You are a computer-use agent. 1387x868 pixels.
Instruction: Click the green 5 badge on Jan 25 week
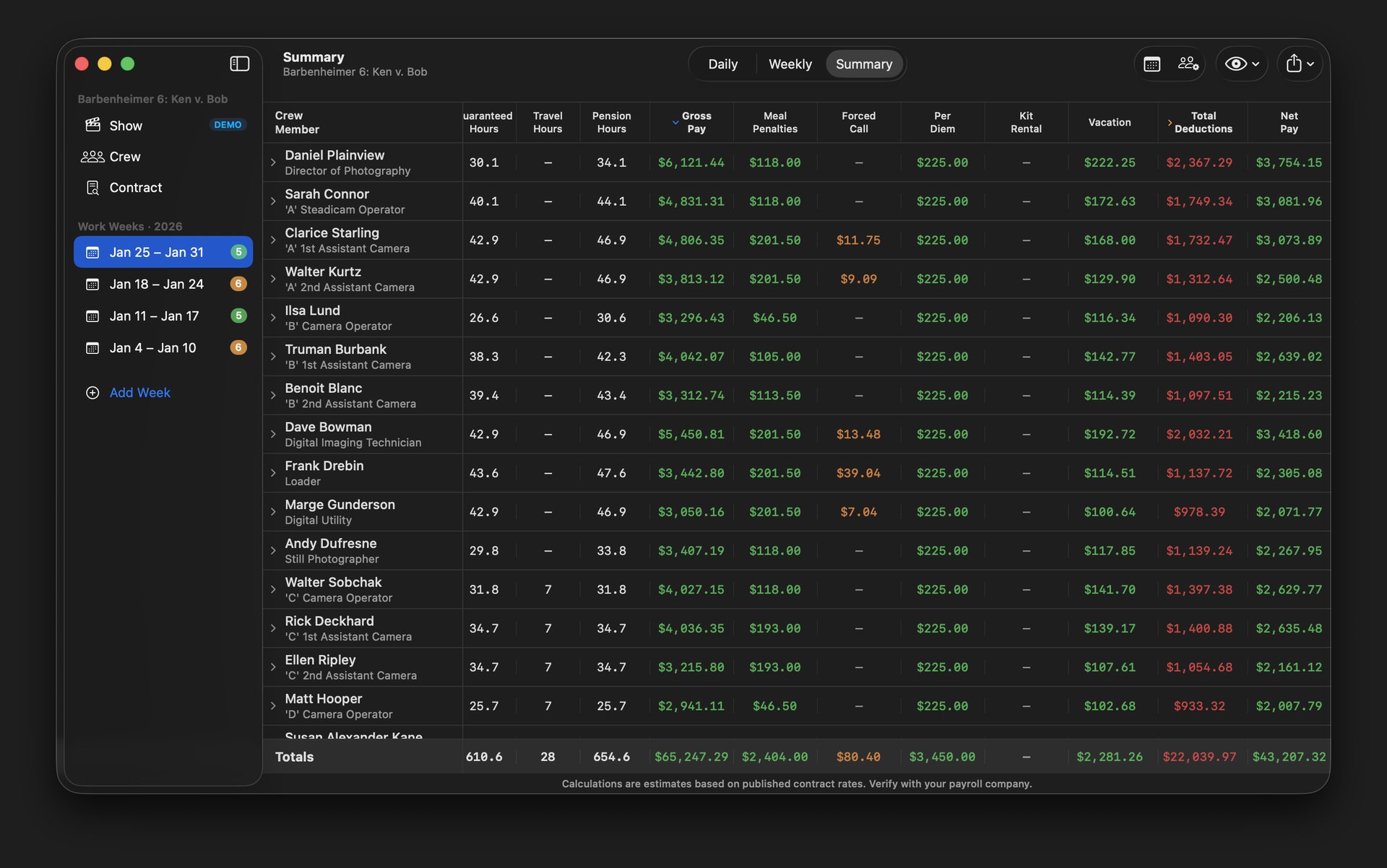[x=238, y=252]
